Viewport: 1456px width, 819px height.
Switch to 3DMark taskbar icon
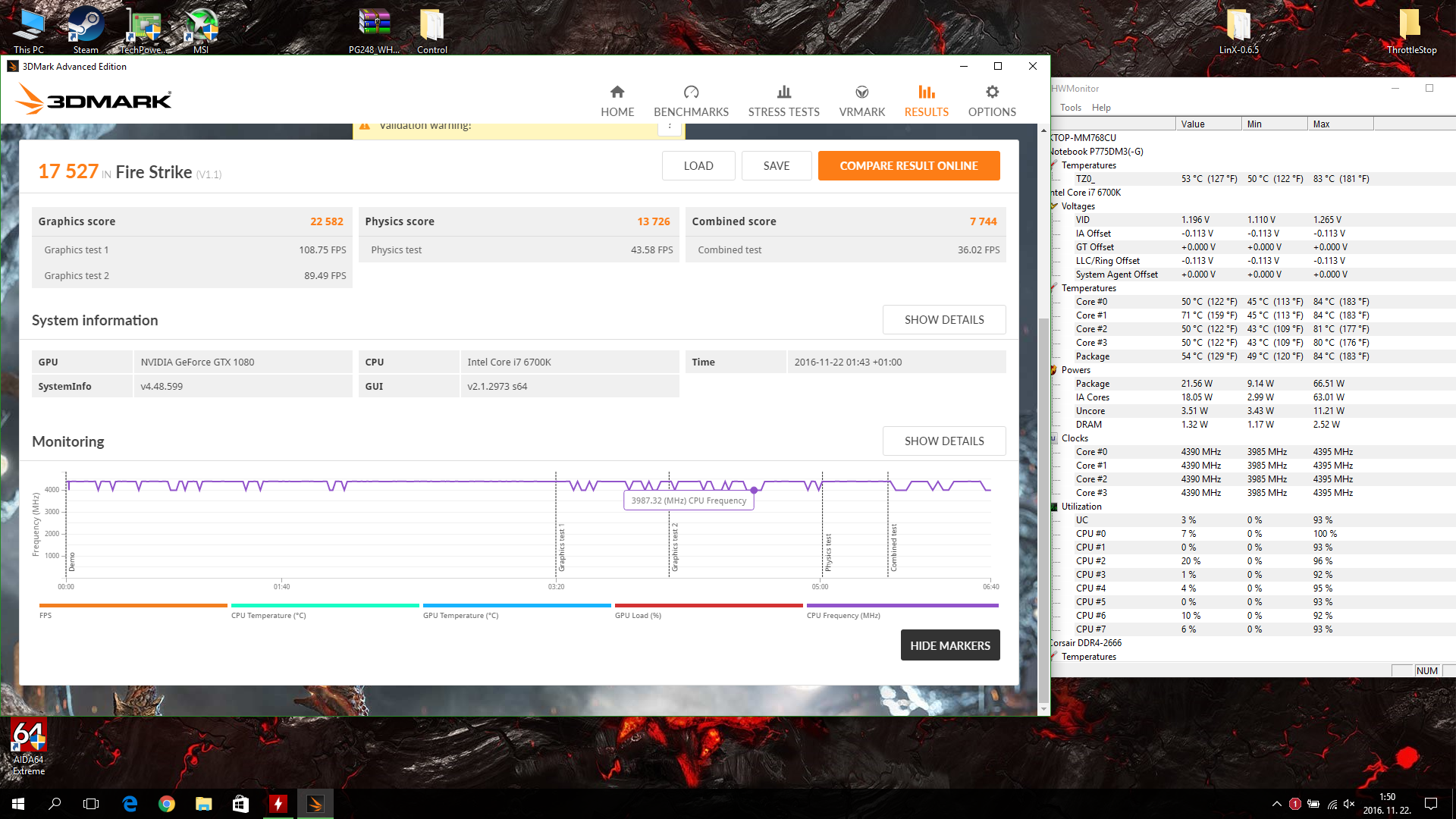(x=315, y=804)
